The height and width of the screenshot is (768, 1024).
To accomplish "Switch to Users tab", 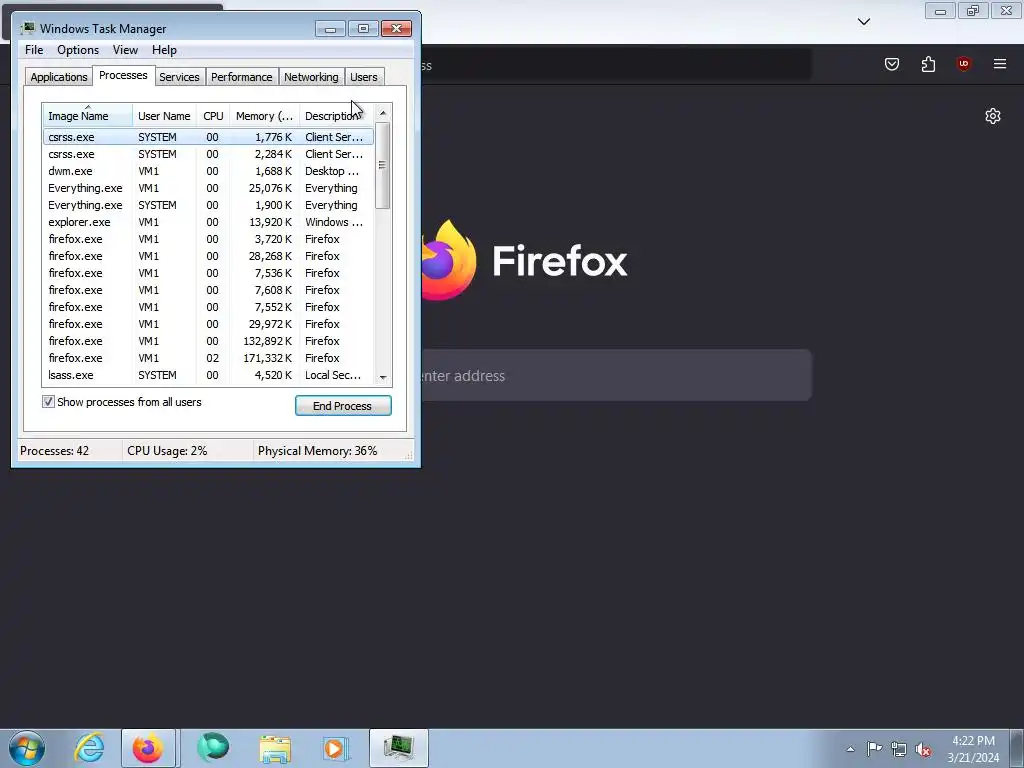I will point(363,77).
